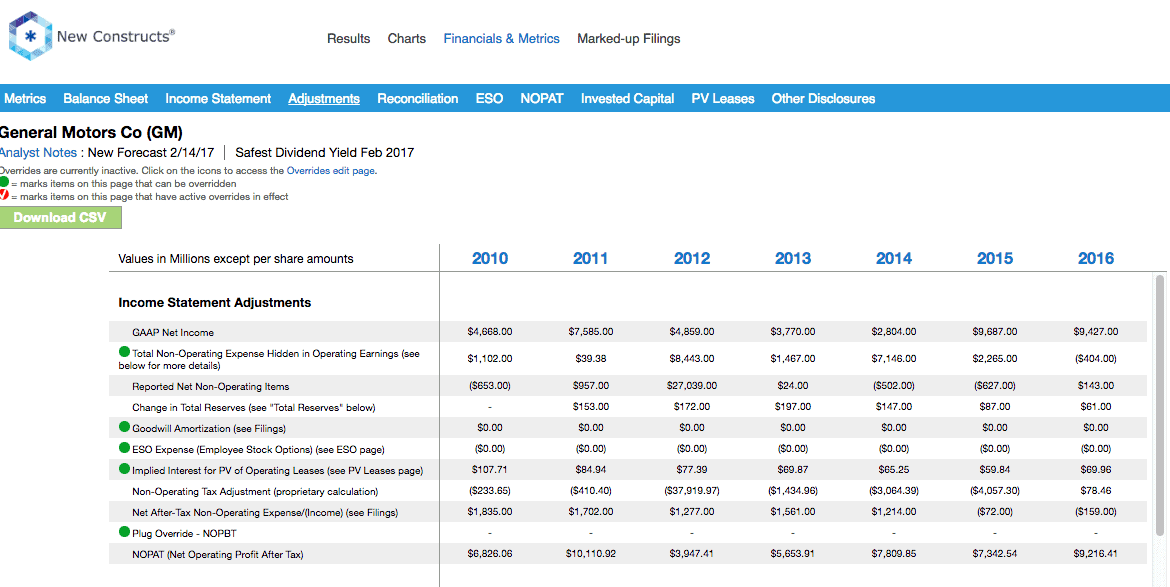Switch to the Metrics tab
1170x587 pixels.
[25, 98]
